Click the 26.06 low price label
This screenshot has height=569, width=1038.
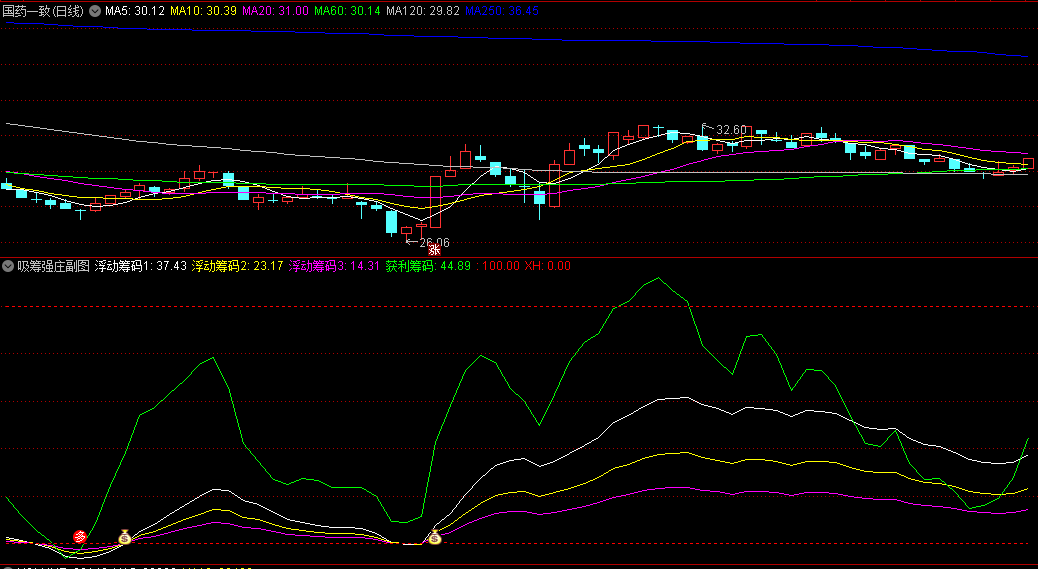(434, 243)
